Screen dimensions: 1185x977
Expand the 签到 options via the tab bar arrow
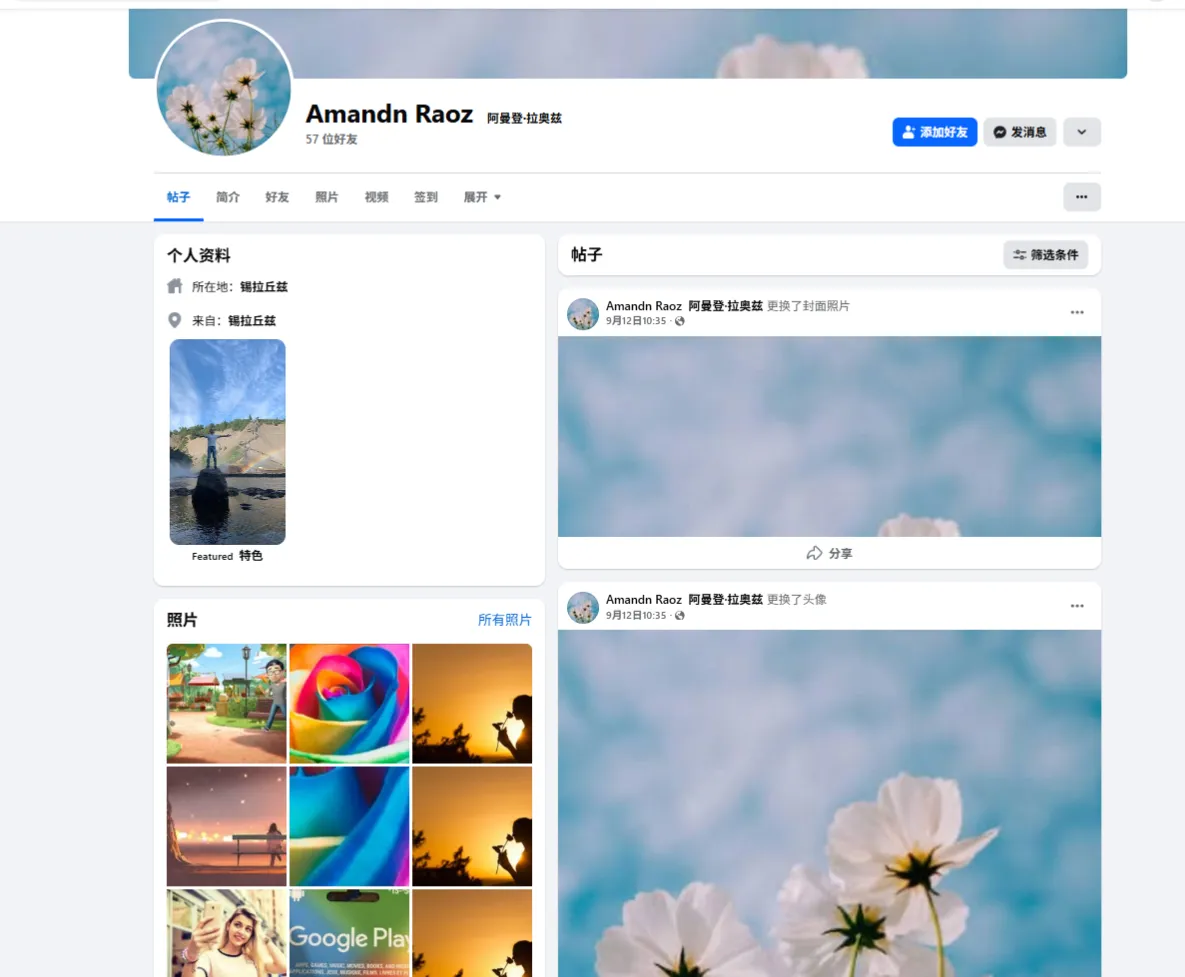click(499, 197)
